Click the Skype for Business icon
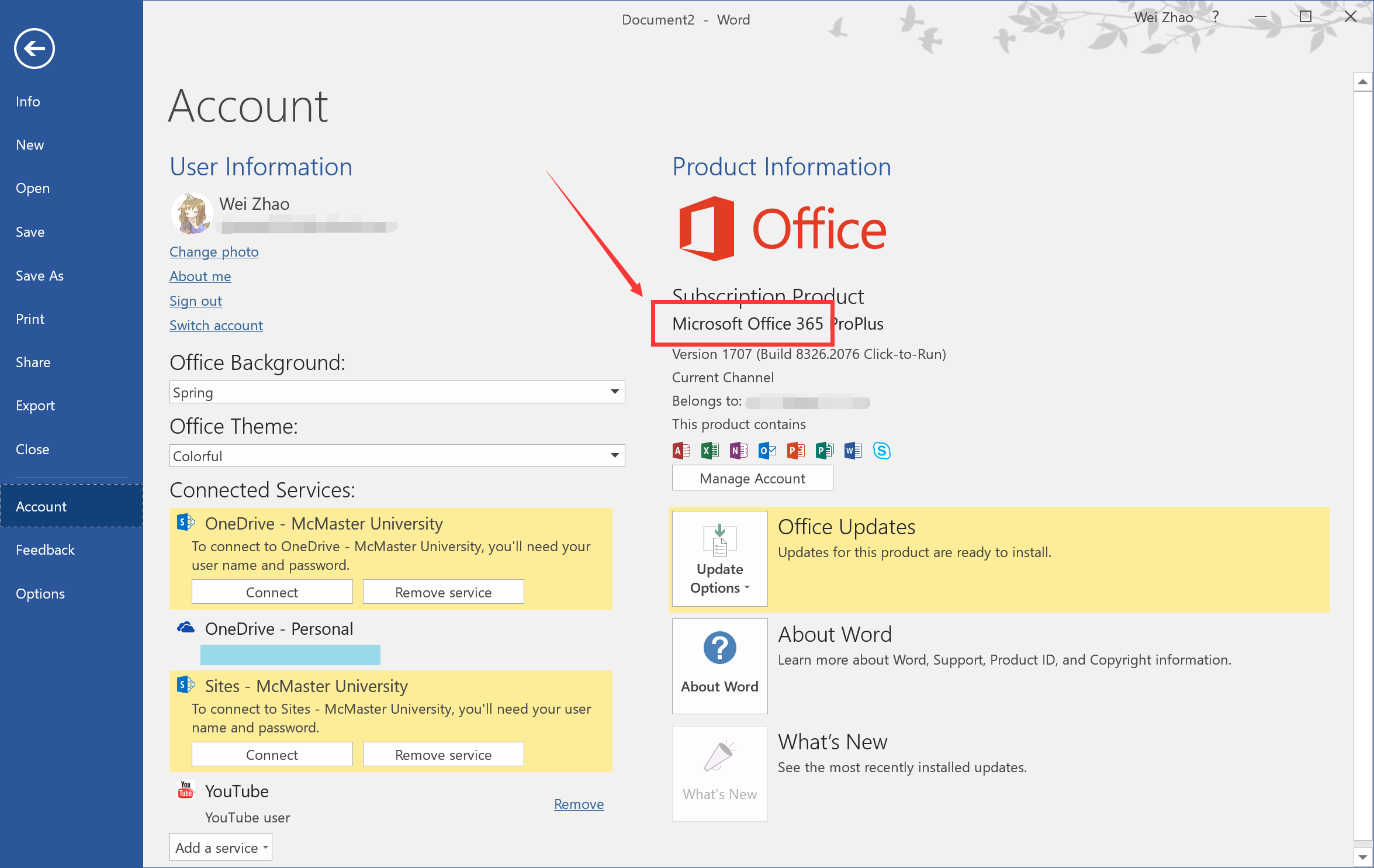Screen dimensions: 1374x868 [x=881, y=451]
